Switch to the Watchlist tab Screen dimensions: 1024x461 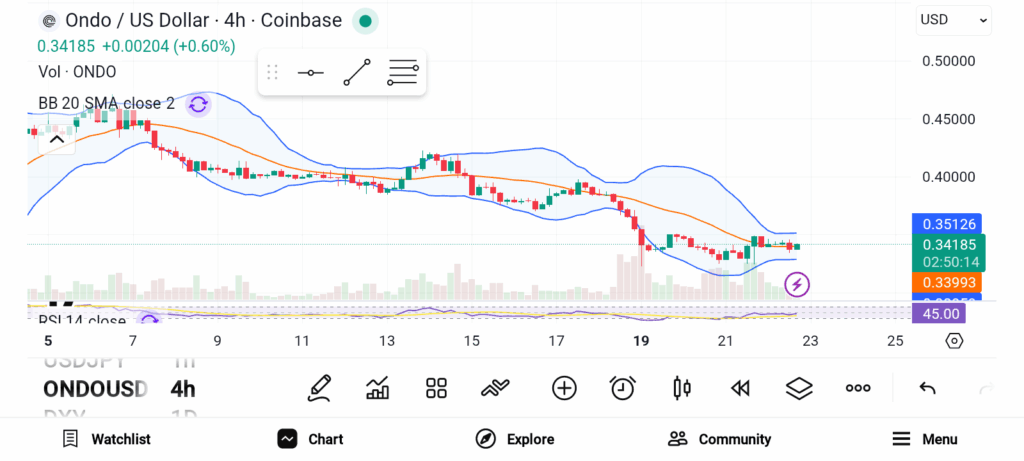pyautogui.click(x=106, y=439)
